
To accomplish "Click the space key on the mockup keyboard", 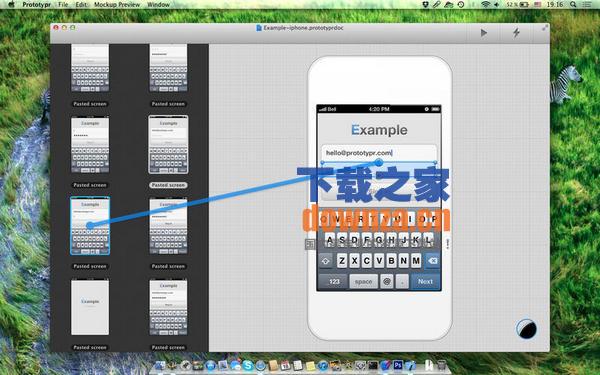I will pos(364,282).
